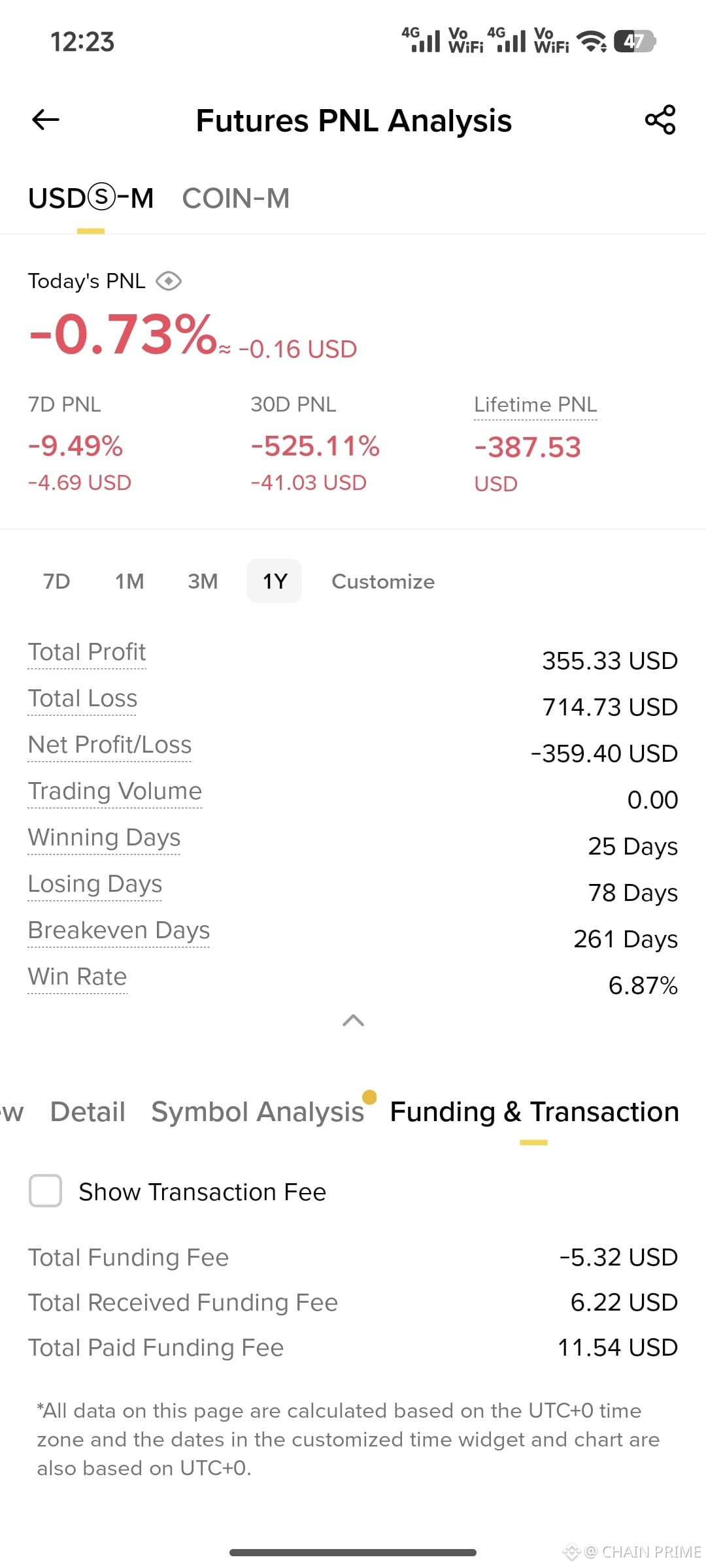Select the USDⓈ-M tab
Viewport: 706px width, 1568px height.
tap(91, 198)
